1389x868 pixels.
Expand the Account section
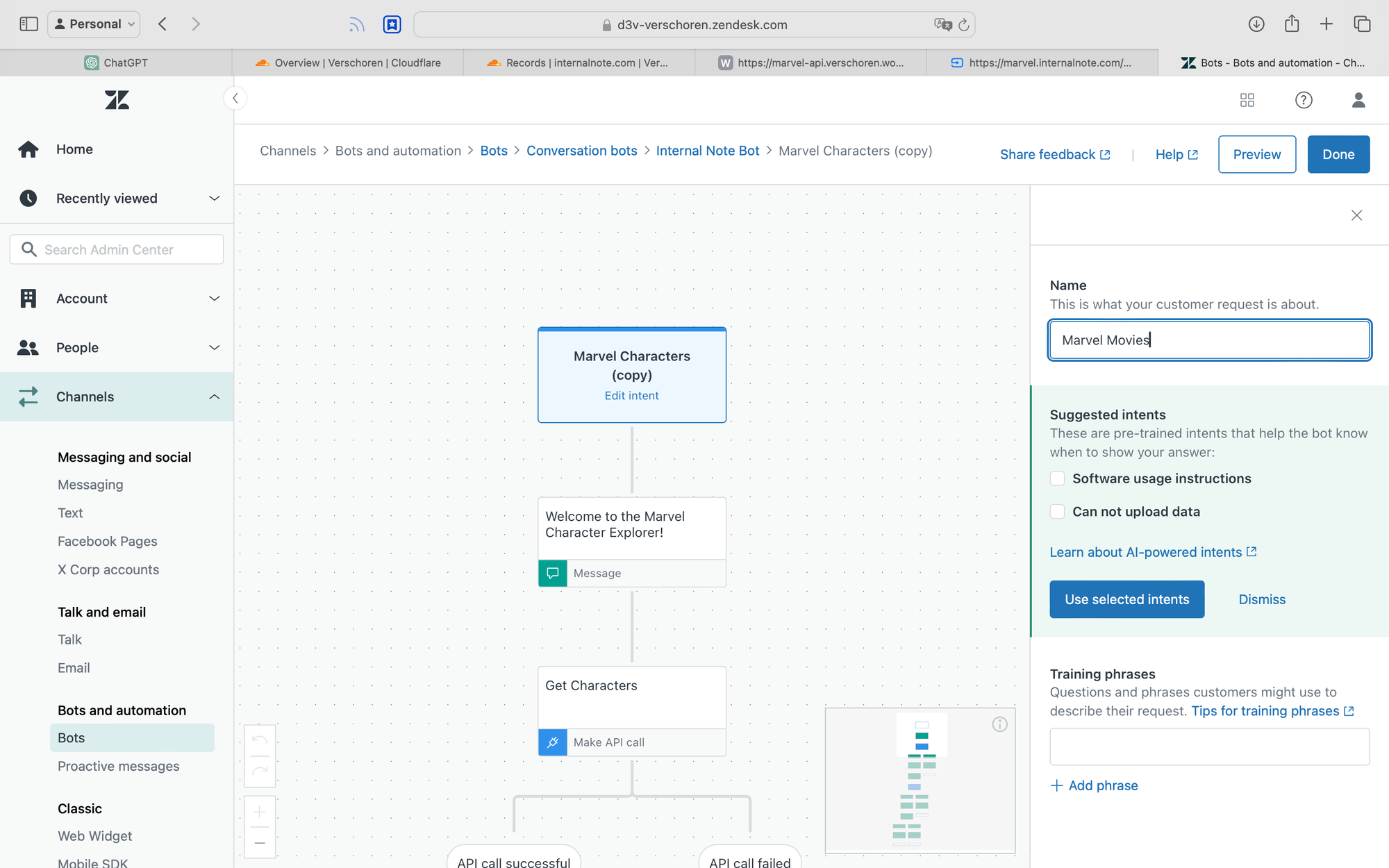pyautogui.click(x=214, y=299)
